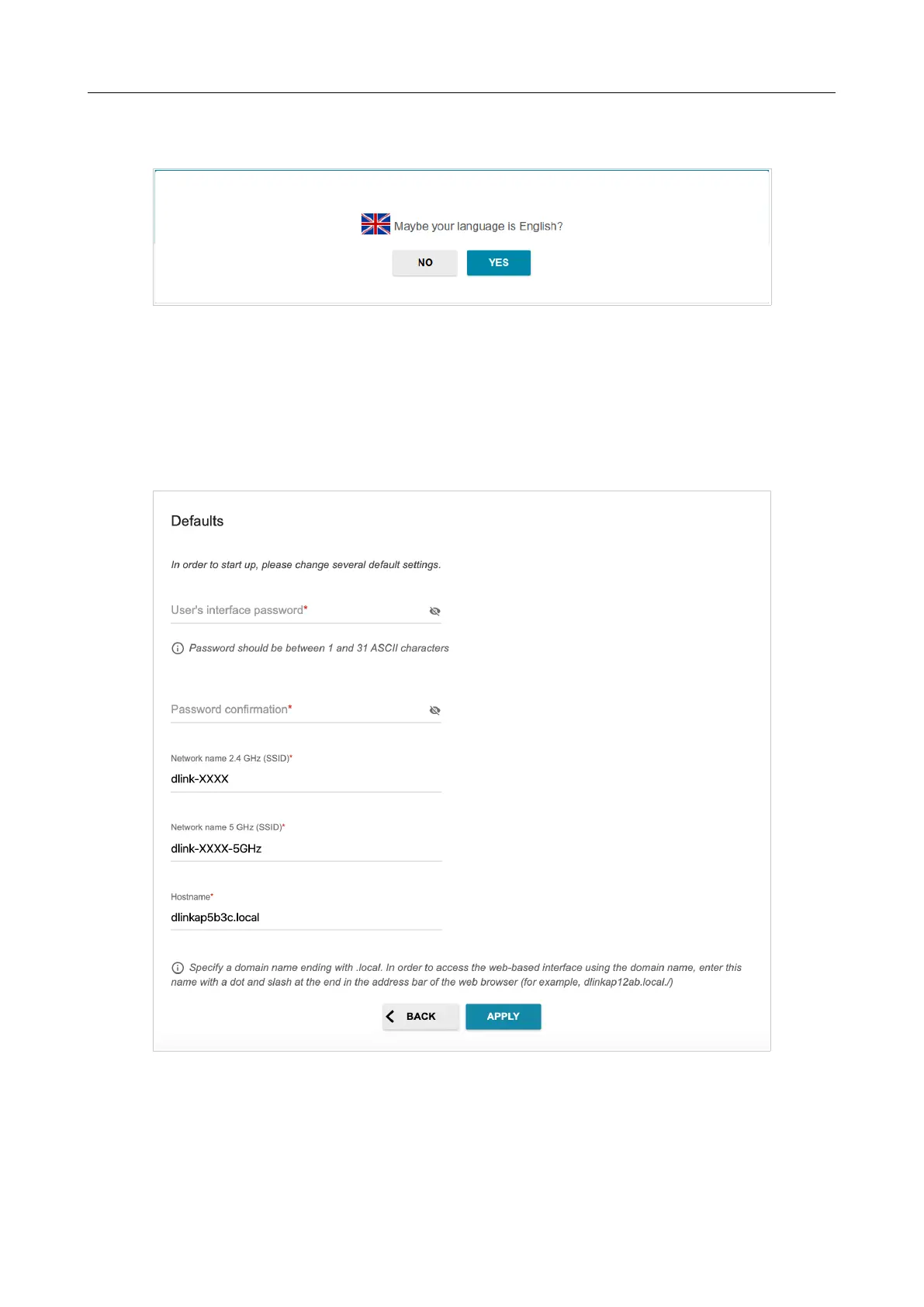
Task: Apply the default settings with APPLY
Action: click(x=504, y=1017)
